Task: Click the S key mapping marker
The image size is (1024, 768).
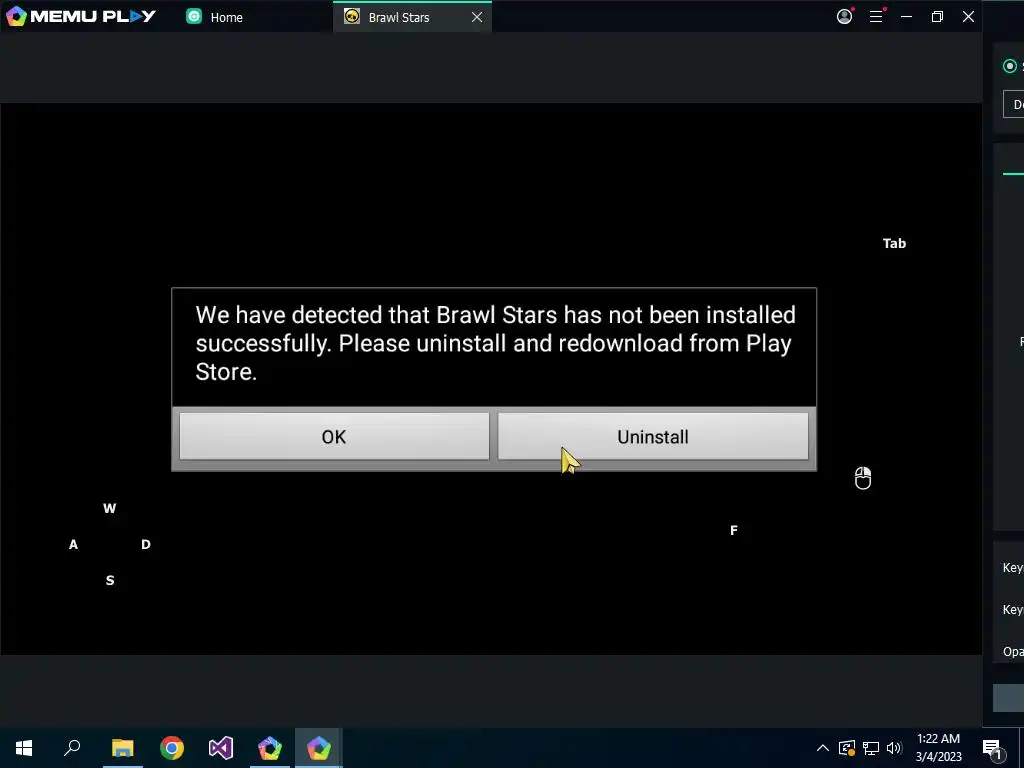Action: click(110, 580)
